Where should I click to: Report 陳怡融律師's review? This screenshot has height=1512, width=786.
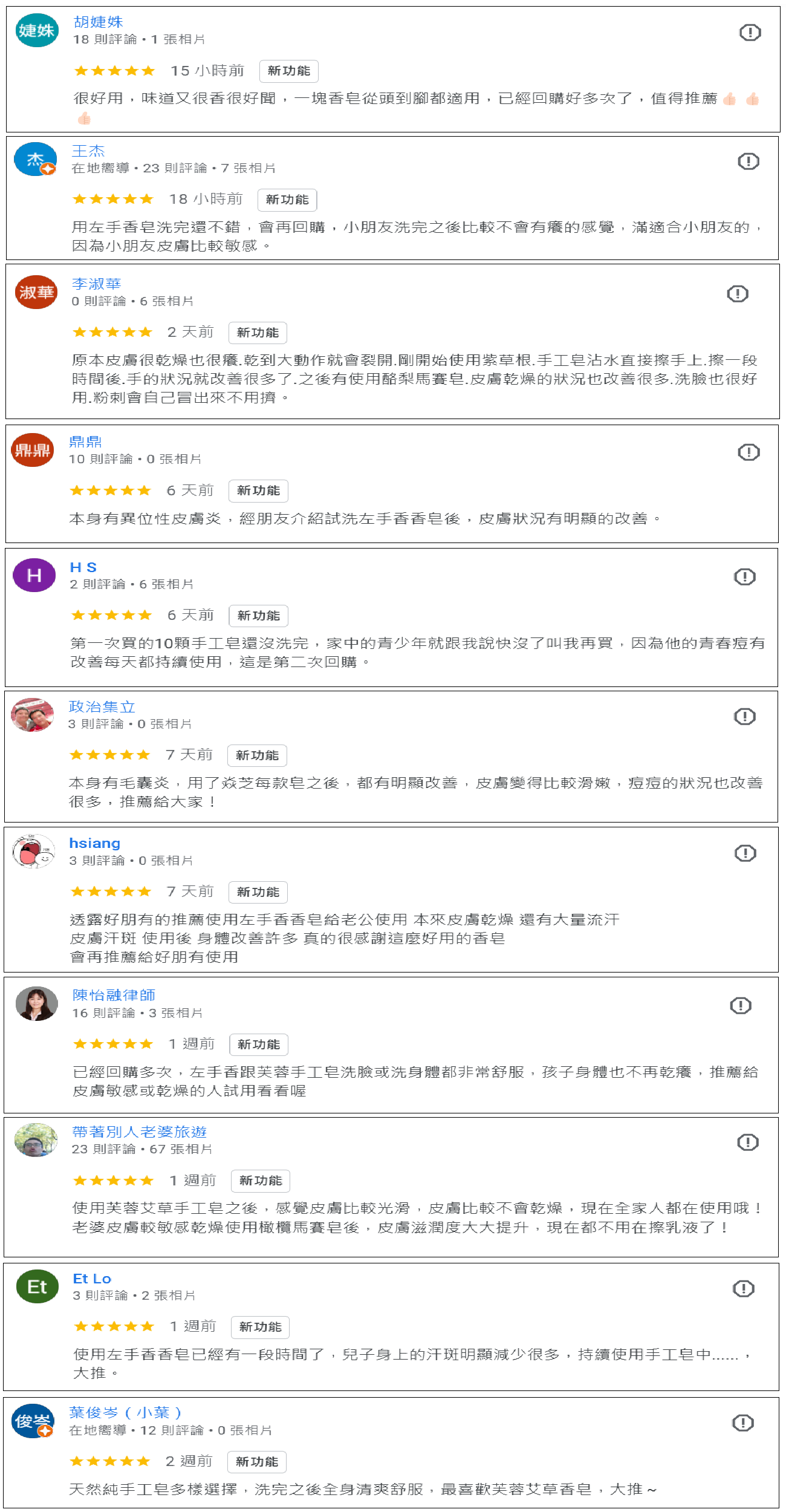(x=740, y=1006)
